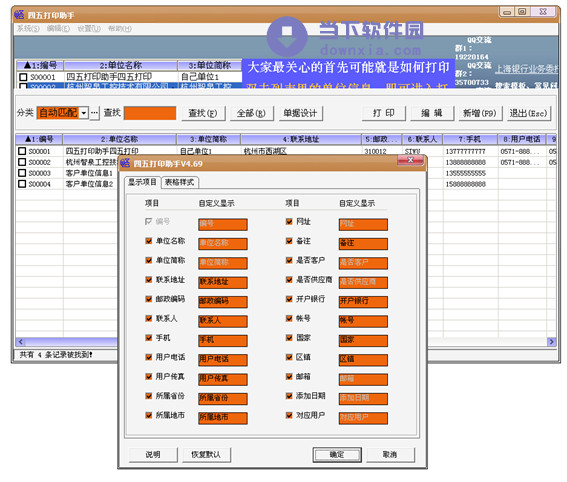The image size is (567, 482).
Task: Click the horizontal scrollbar right arrow
Action: [551, 342]
